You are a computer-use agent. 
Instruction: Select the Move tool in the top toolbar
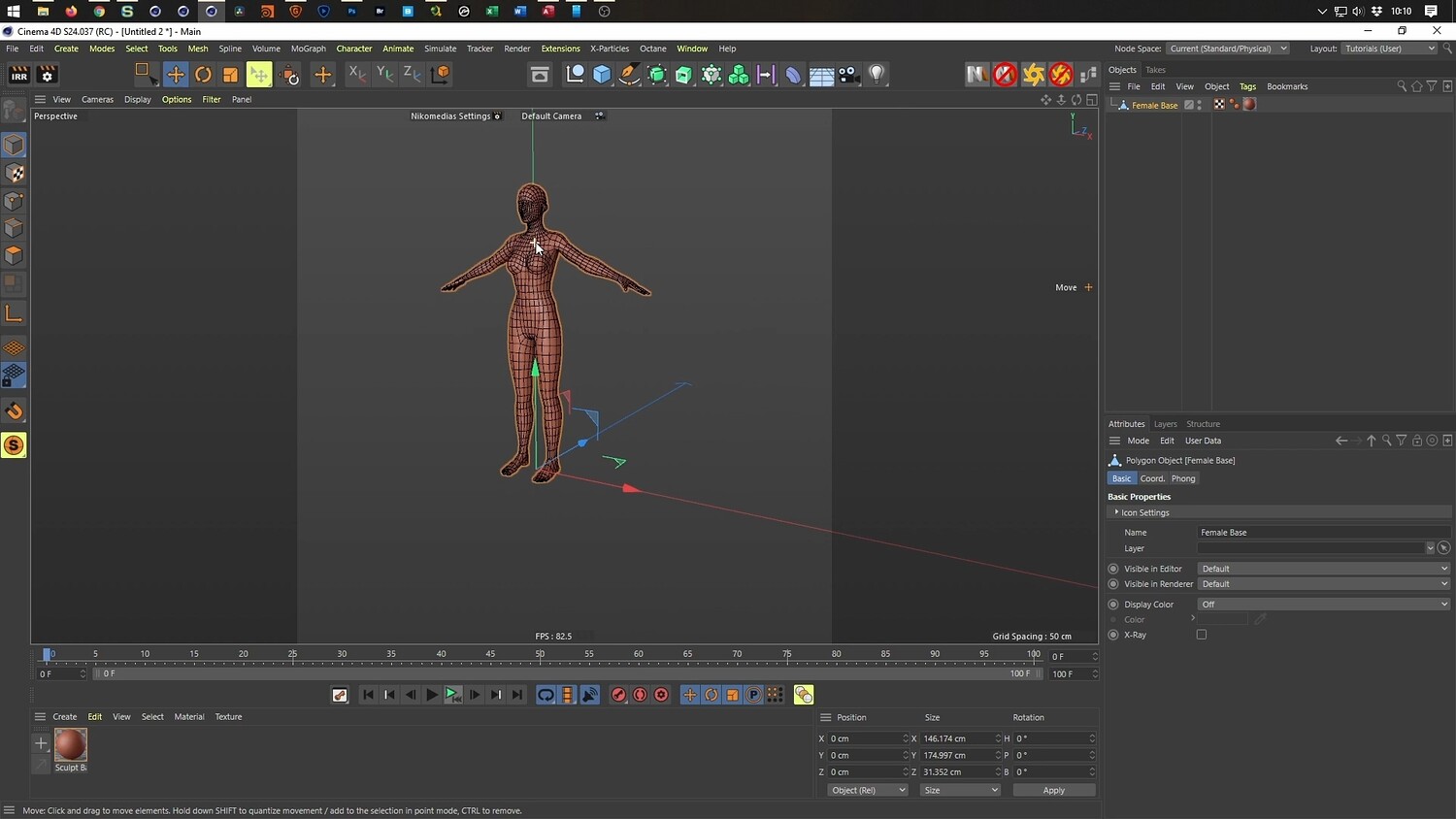[x=176, y=75]
